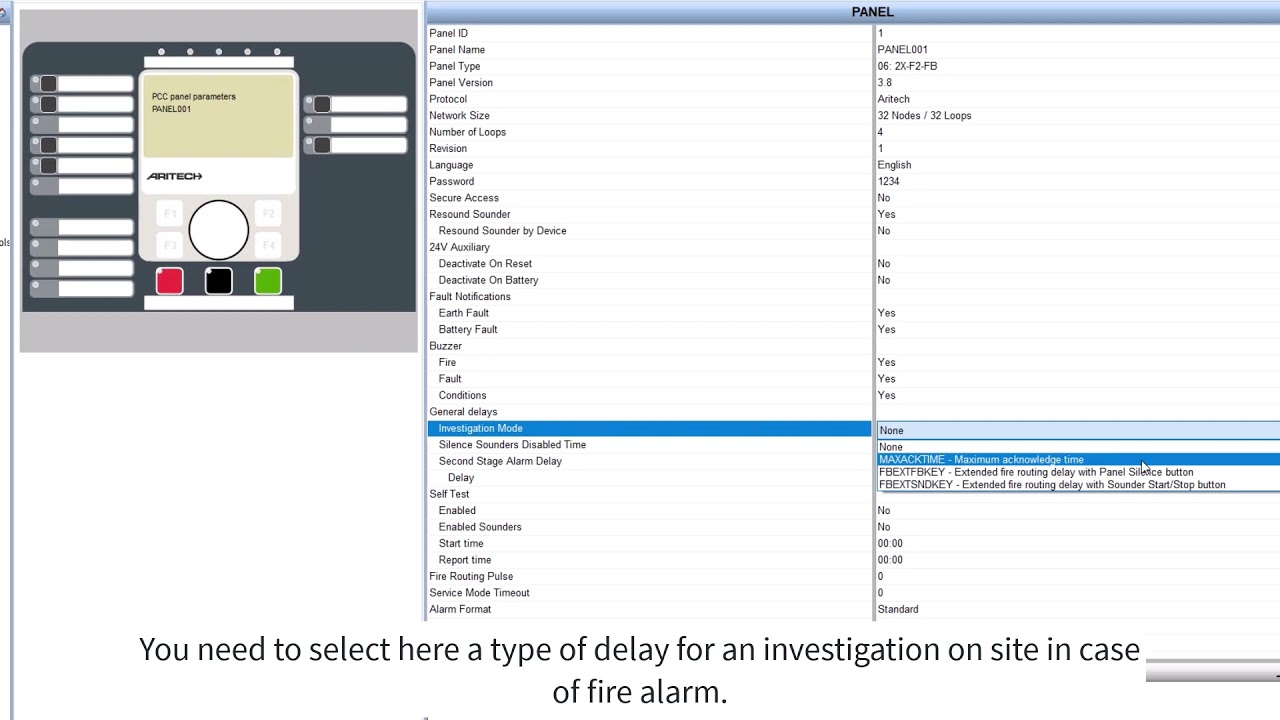Click the English language value

tap(894, 165)
